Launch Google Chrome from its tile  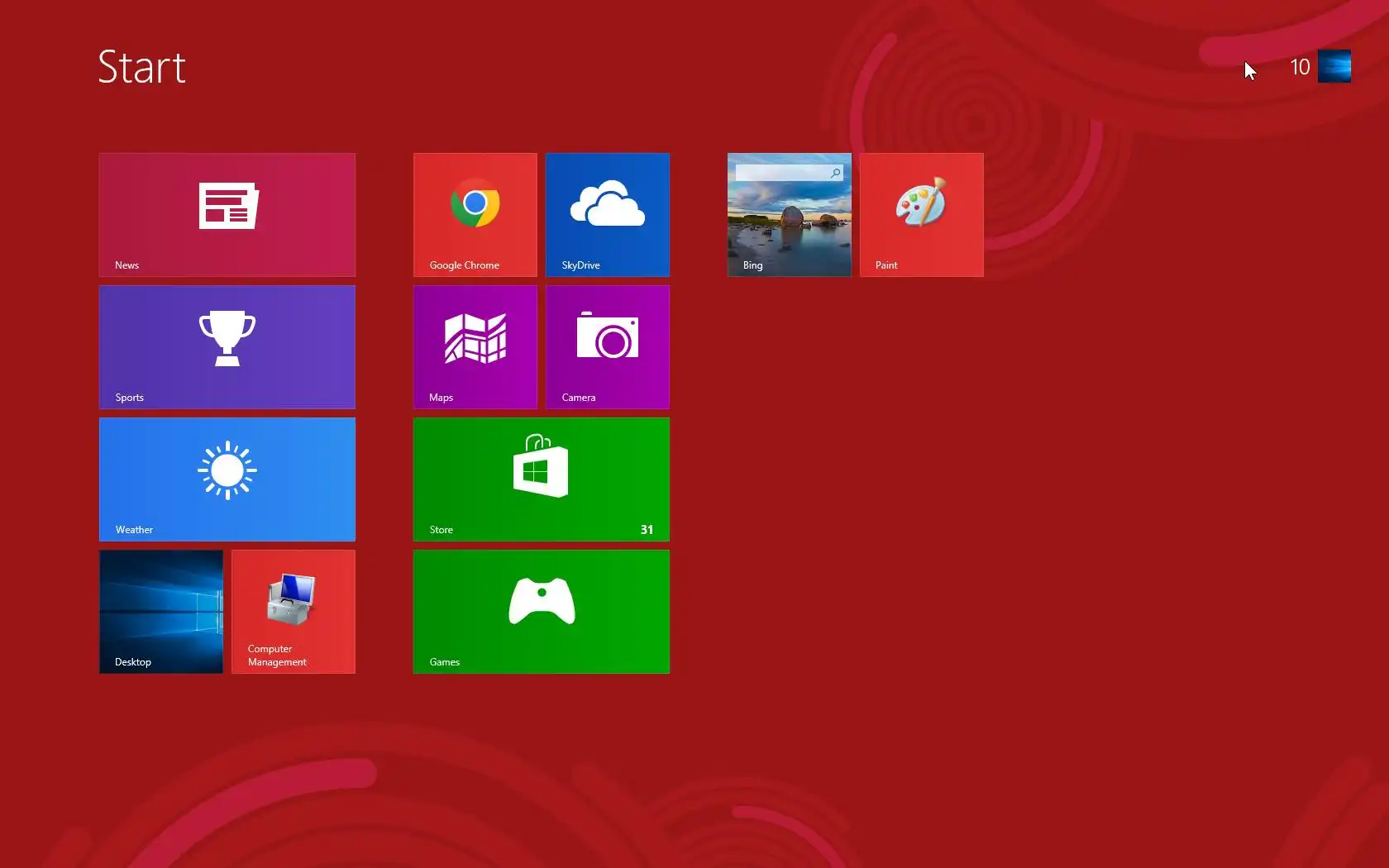tap(475, 215)
